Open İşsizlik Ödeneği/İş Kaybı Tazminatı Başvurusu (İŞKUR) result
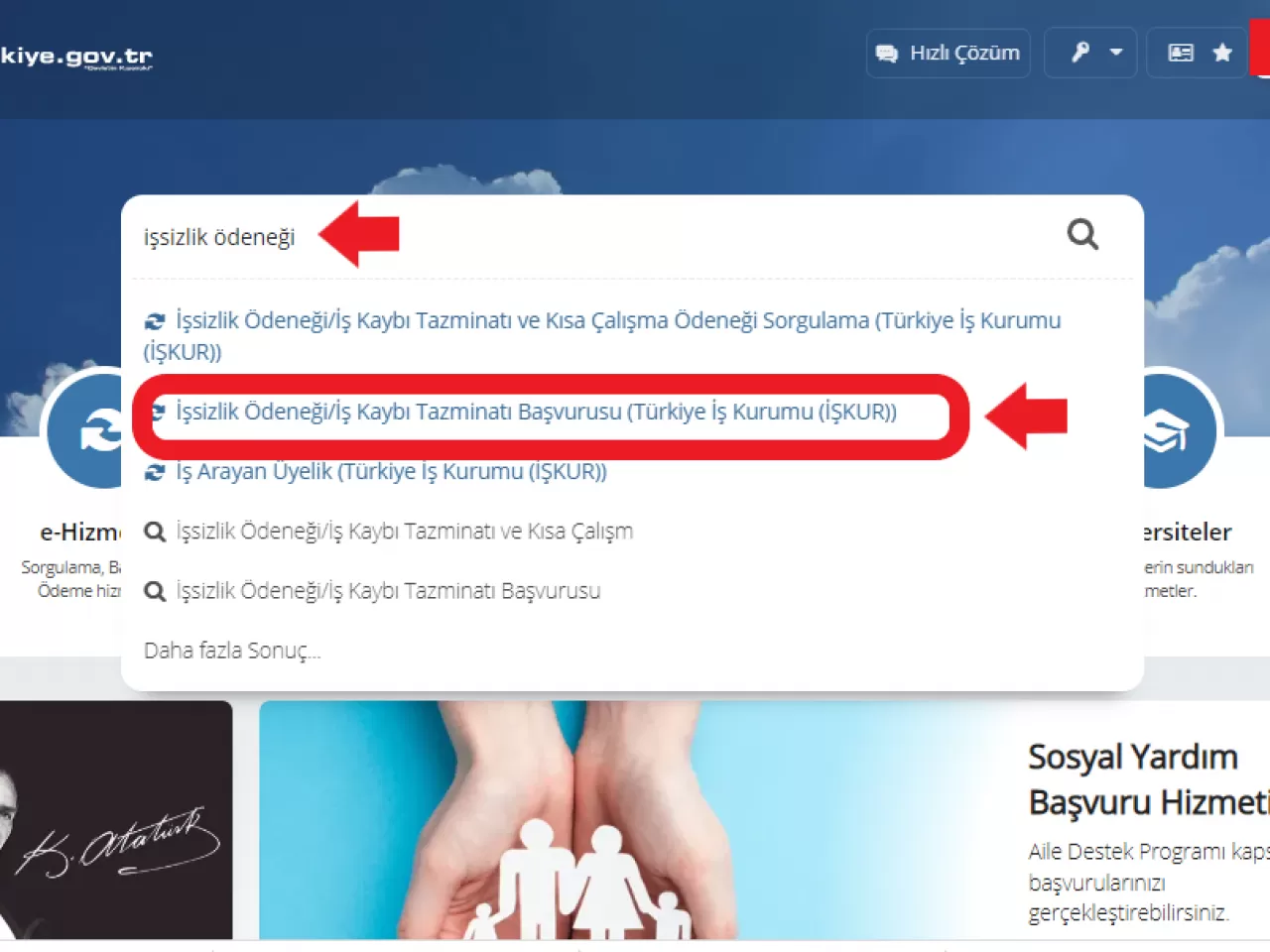Screen dimensions: 1270x952 coord(536,412)
